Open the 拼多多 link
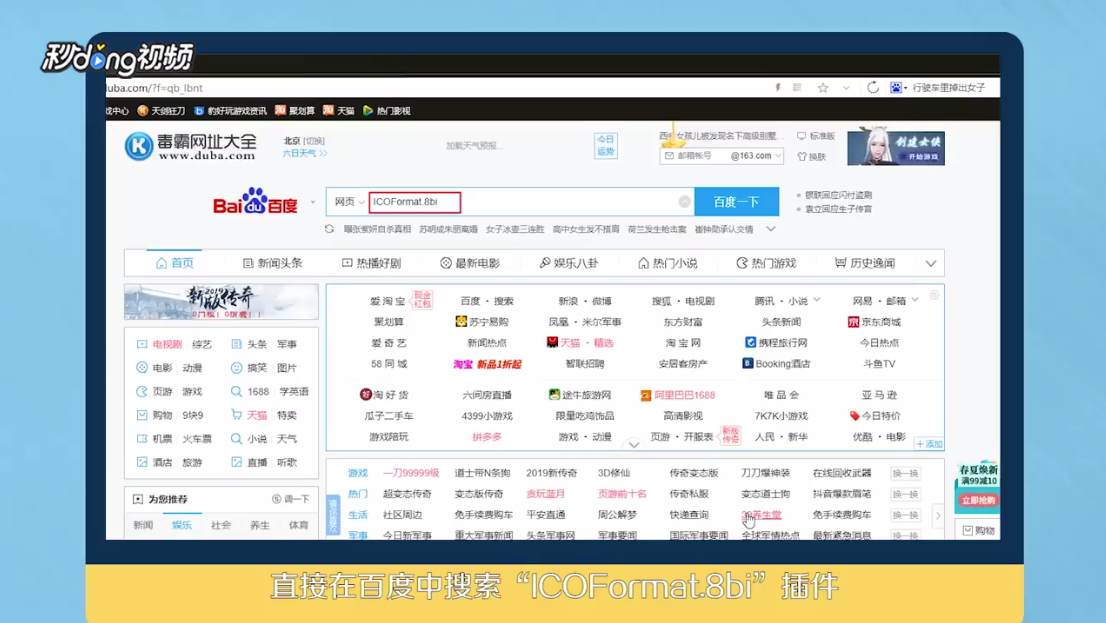The width and height of the screenshot is (1106, 623). (x=487, y=437)
